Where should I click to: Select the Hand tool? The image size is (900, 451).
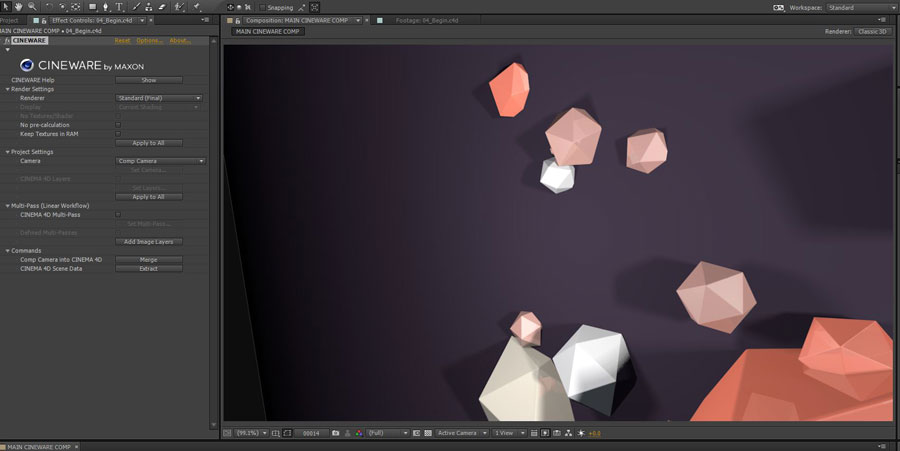click(18, 7)
